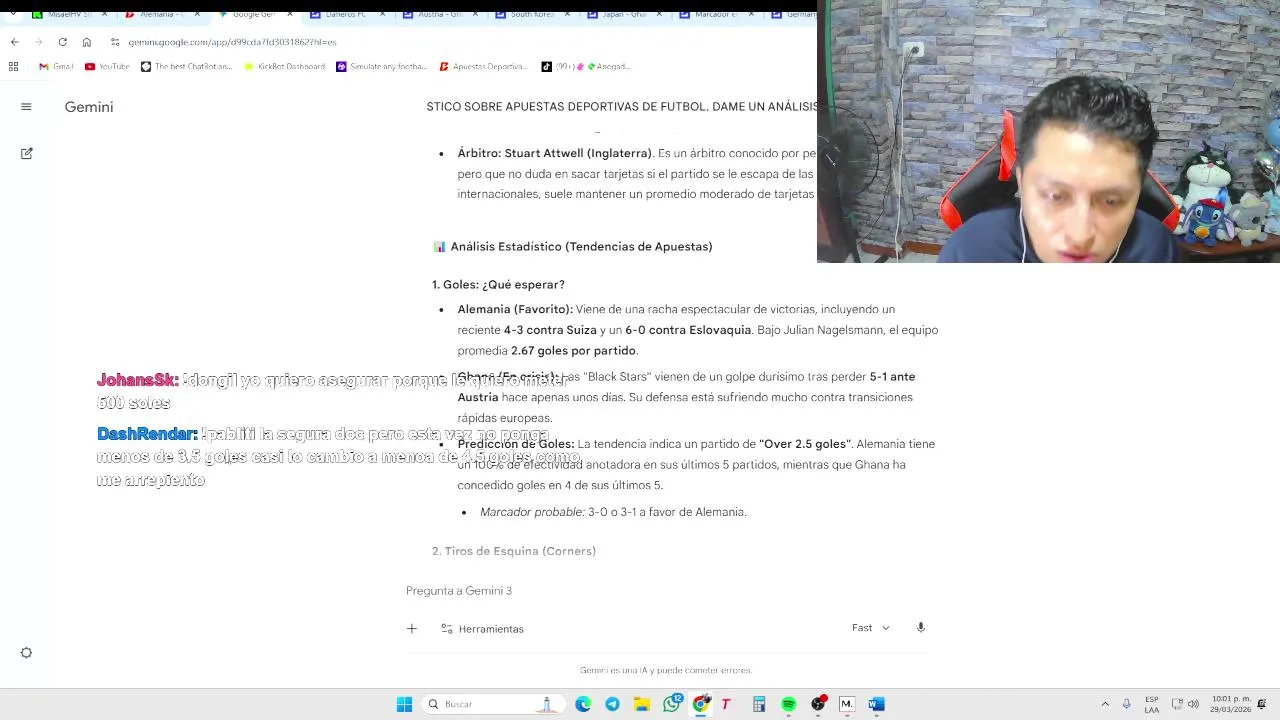Click 'Árbitro: Stuart Attwell' text
This screenshot has width=1280, height=720.
(x=555, y=154)
